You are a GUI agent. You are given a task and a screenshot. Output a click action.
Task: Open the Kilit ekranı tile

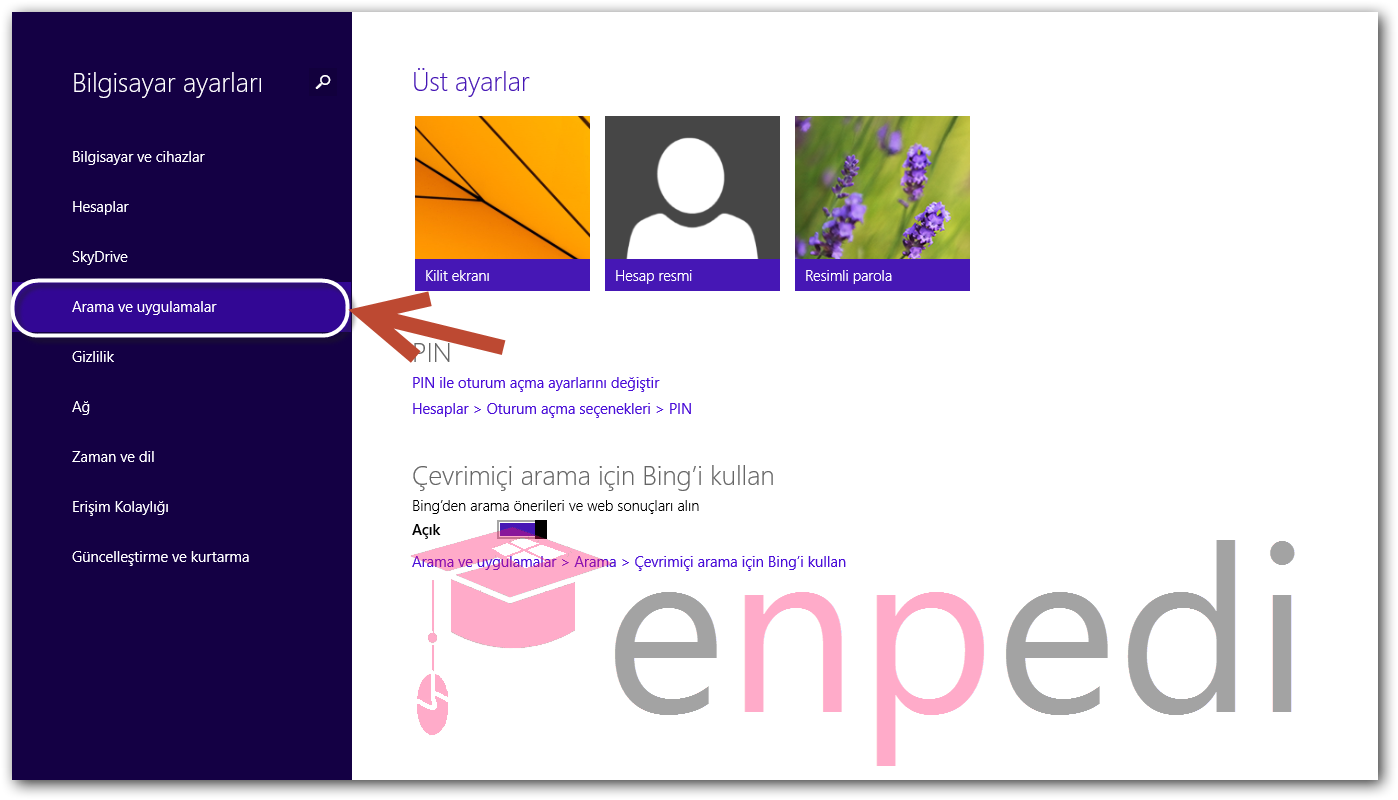502,203
